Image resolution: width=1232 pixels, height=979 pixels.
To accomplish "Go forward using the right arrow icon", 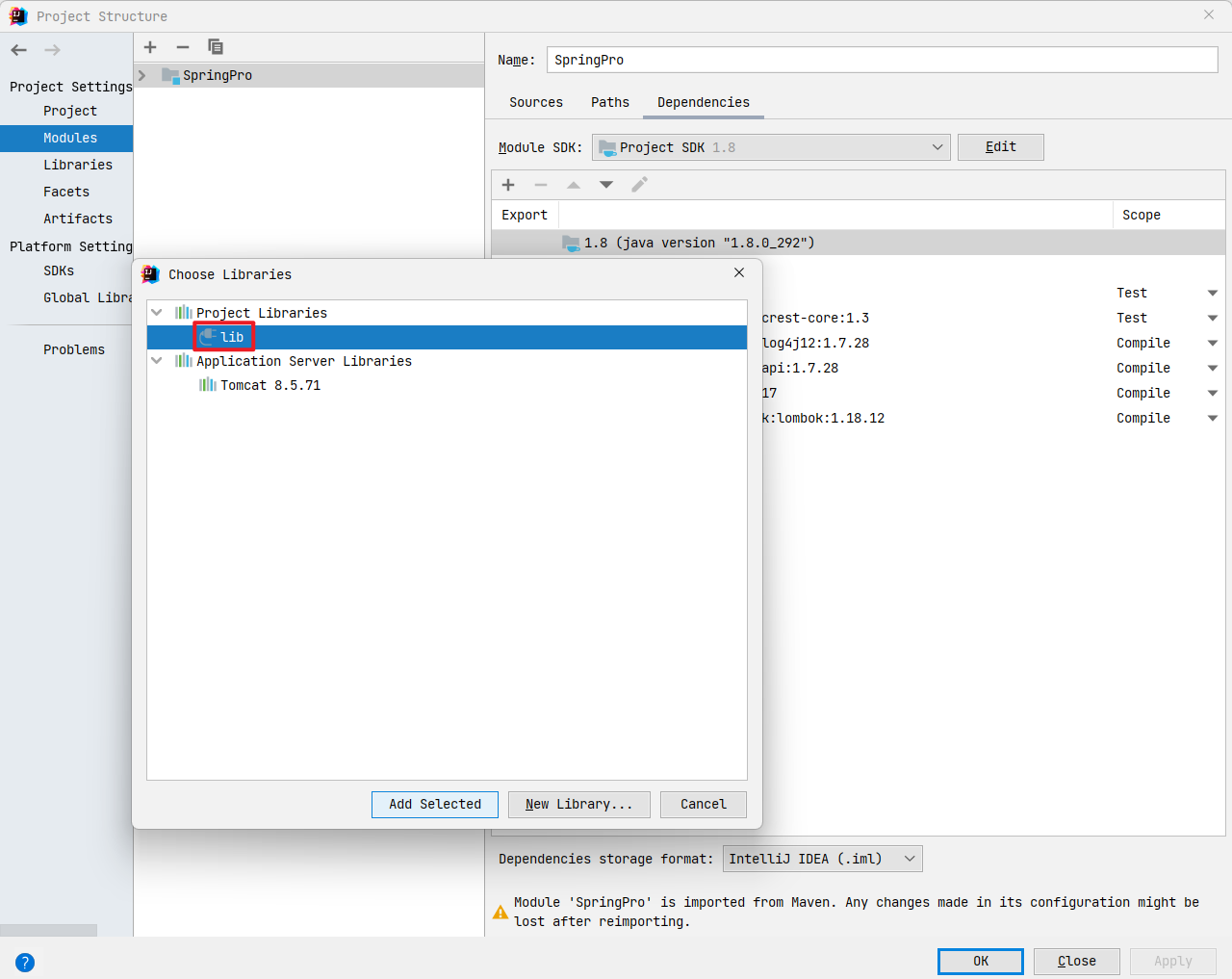I will pos(52,50).
